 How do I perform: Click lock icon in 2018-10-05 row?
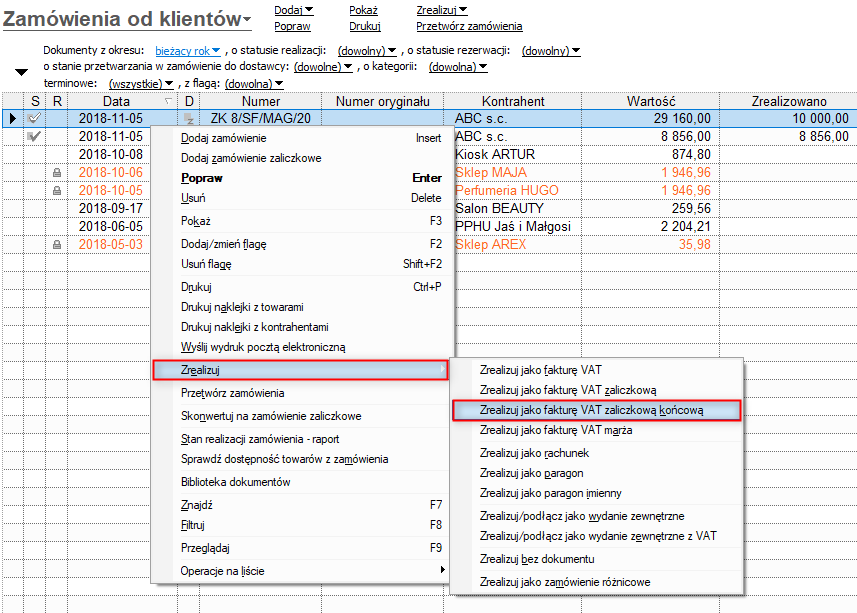(x=56, y=191)
